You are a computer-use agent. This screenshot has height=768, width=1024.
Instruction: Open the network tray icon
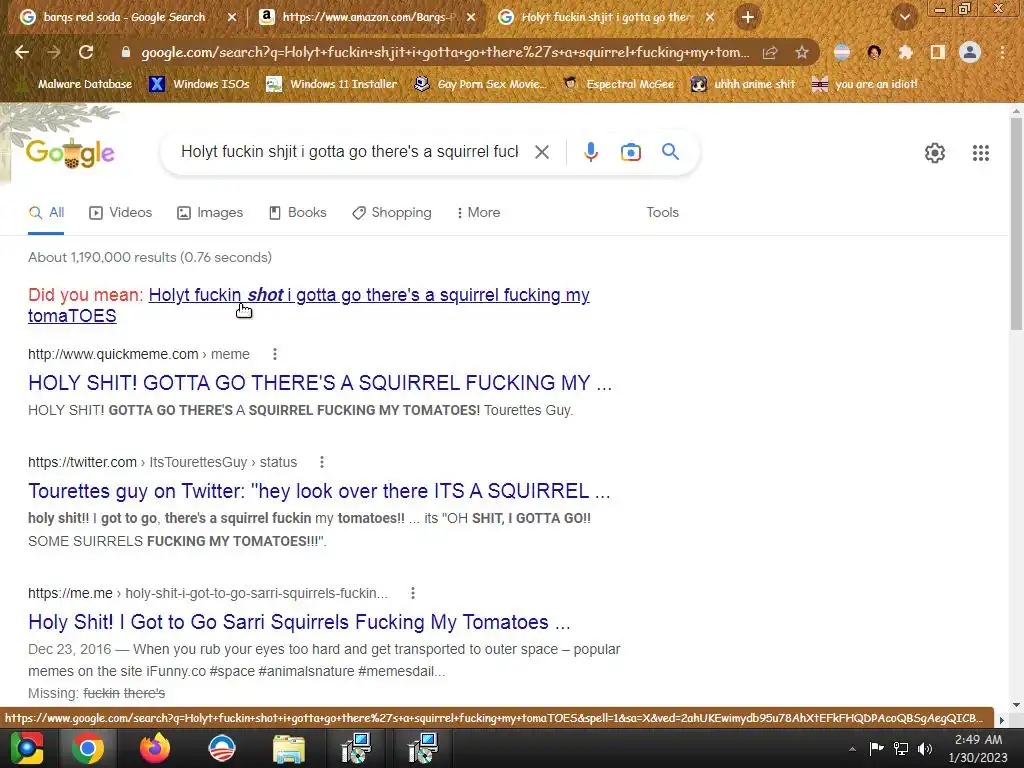coord(901,748)
